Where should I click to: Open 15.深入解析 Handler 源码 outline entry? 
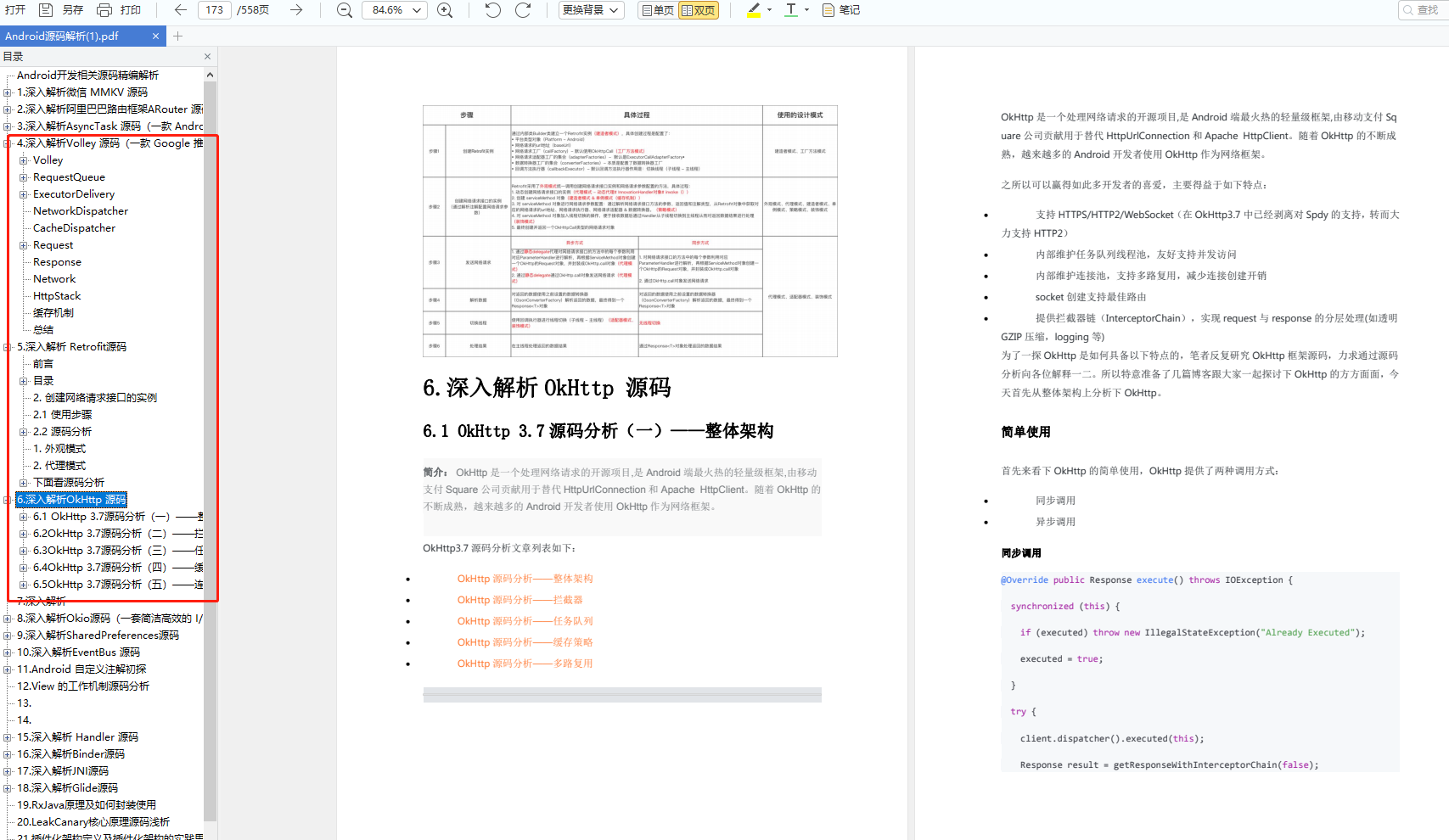click(77, 737)
